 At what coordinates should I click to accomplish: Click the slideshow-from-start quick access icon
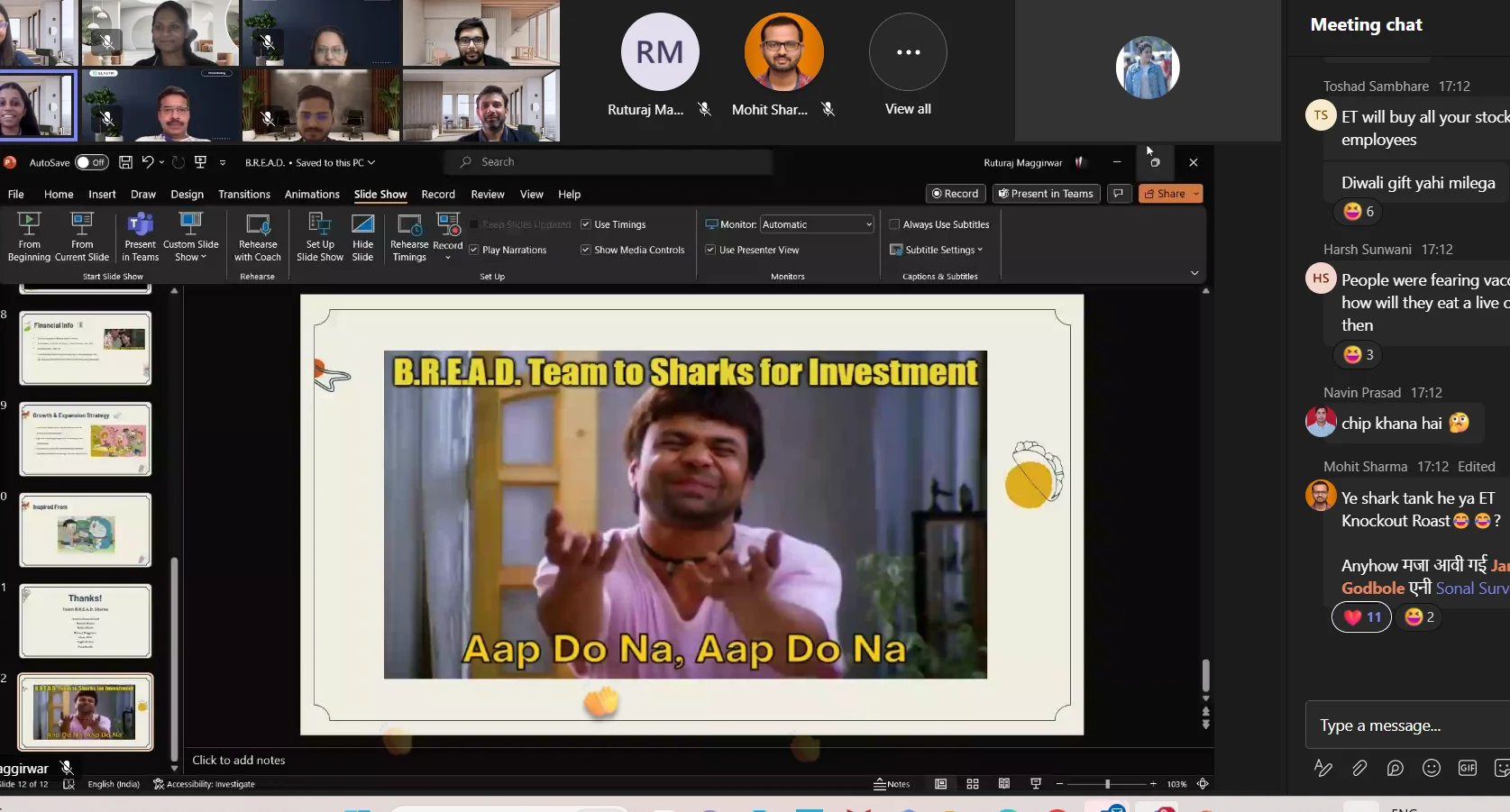tap(200, 162)
